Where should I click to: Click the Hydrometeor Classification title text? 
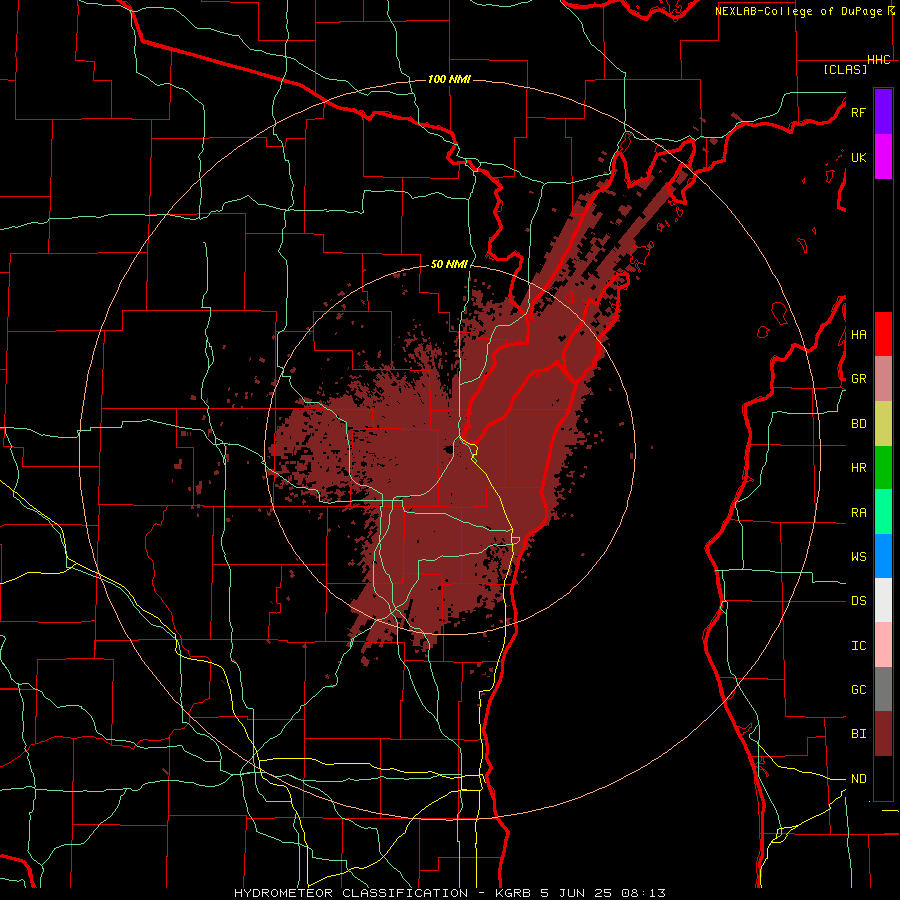tap(351, 893)
